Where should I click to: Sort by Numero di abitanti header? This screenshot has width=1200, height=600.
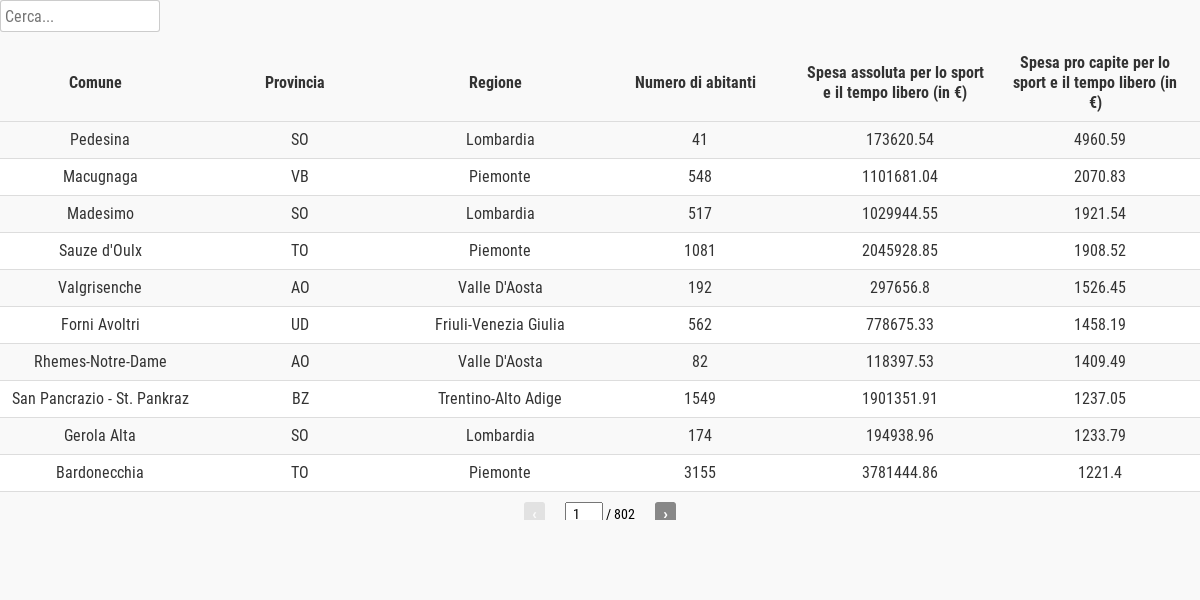695,83
